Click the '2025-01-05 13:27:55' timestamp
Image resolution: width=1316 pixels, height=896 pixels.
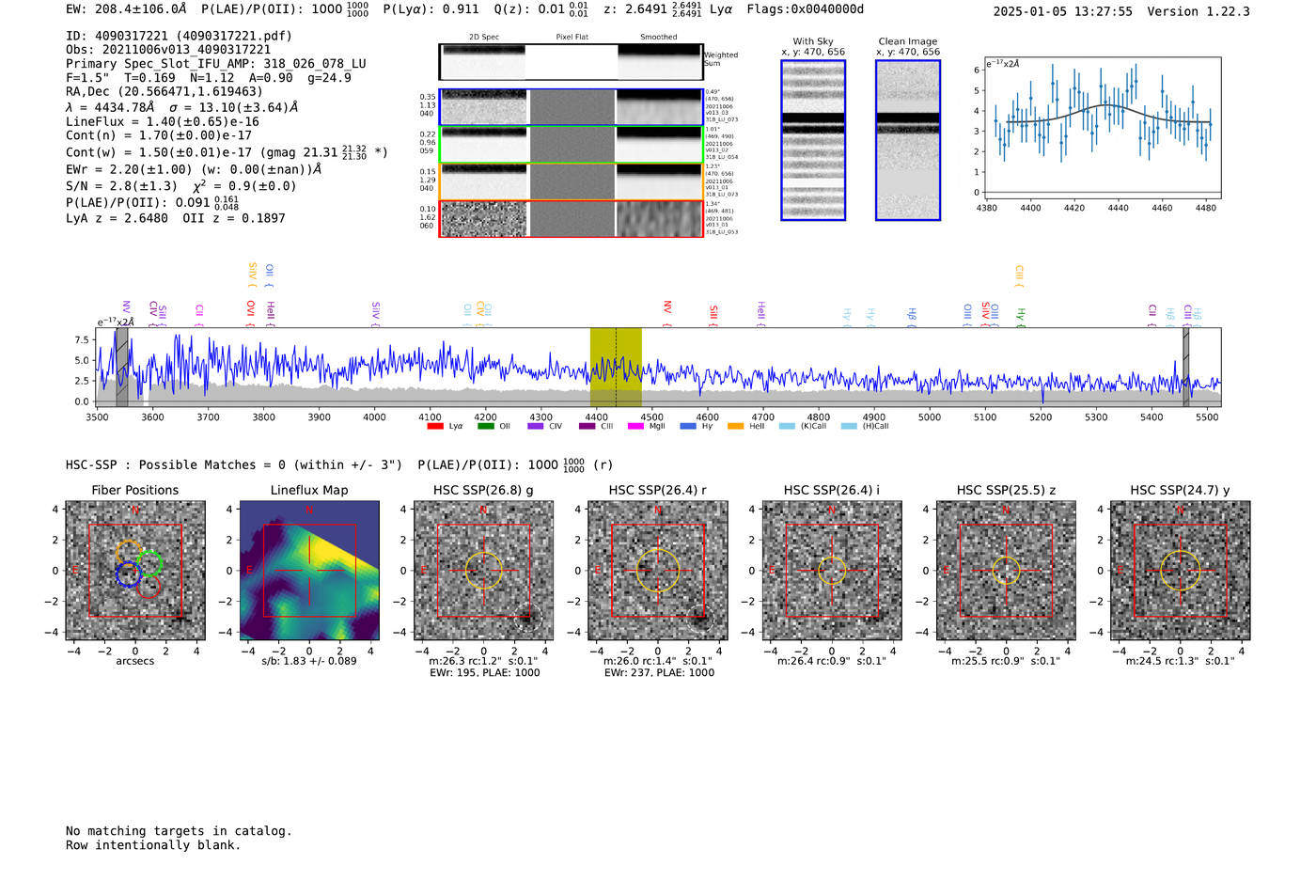coord(1063,11)
